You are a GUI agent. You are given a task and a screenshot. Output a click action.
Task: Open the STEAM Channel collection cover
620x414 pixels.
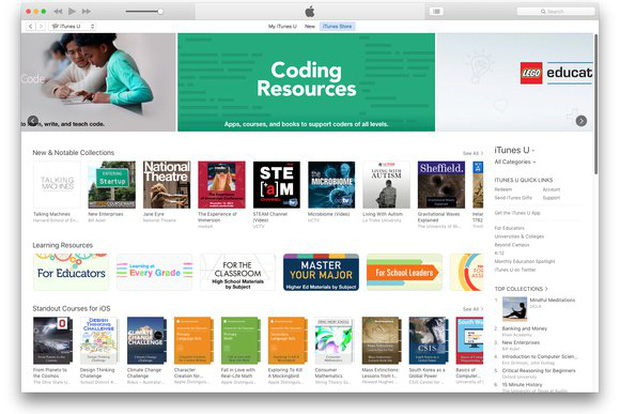pos(276,184)
